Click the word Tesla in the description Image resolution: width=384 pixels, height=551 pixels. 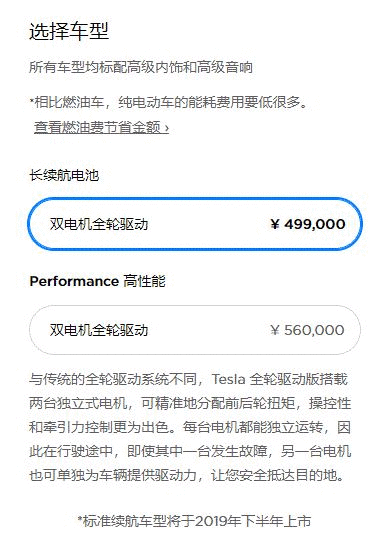[x=228, y=380]
